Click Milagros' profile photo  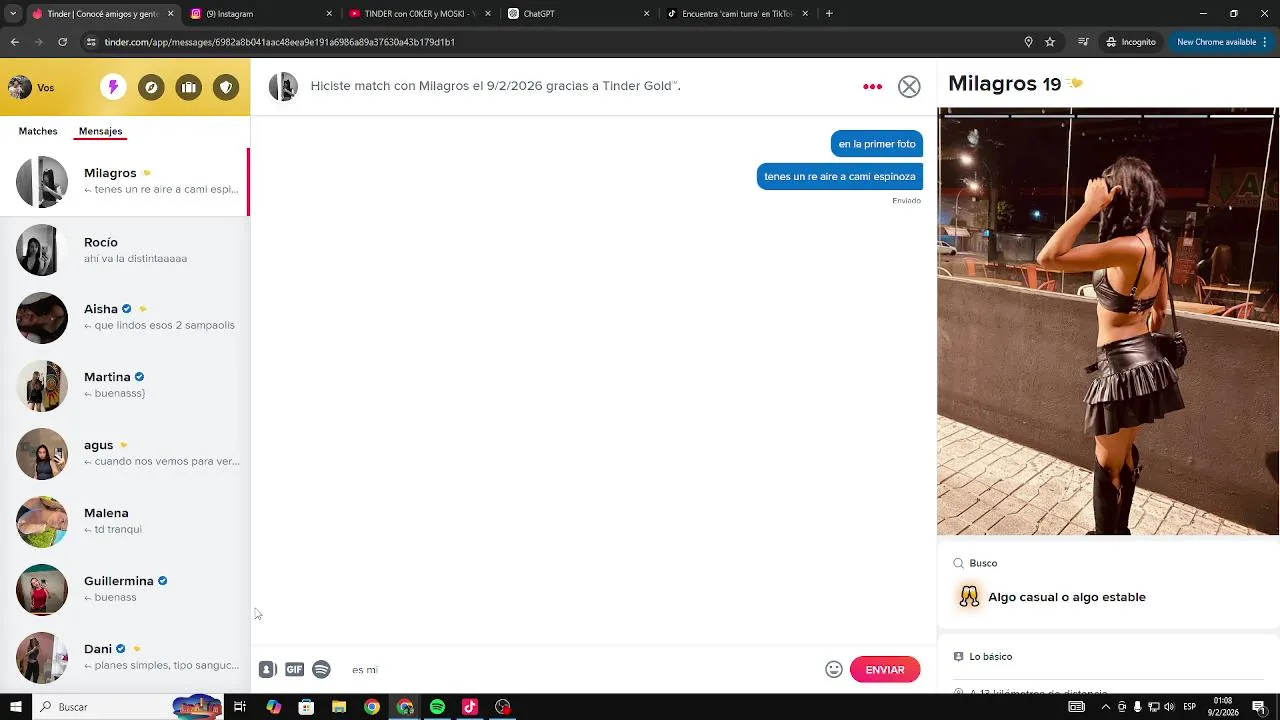coord(1108,321)
